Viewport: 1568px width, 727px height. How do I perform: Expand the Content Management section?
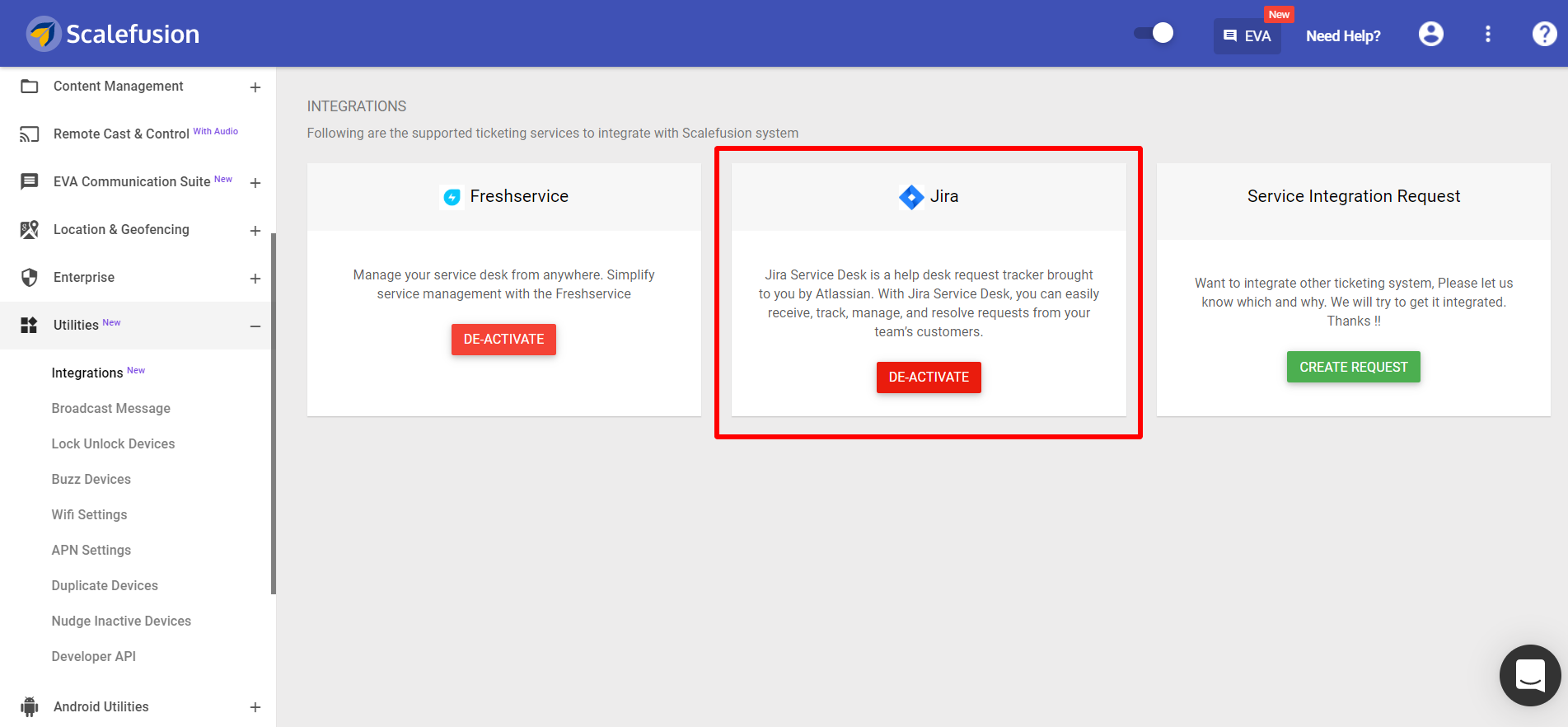[x=255, y=87]
